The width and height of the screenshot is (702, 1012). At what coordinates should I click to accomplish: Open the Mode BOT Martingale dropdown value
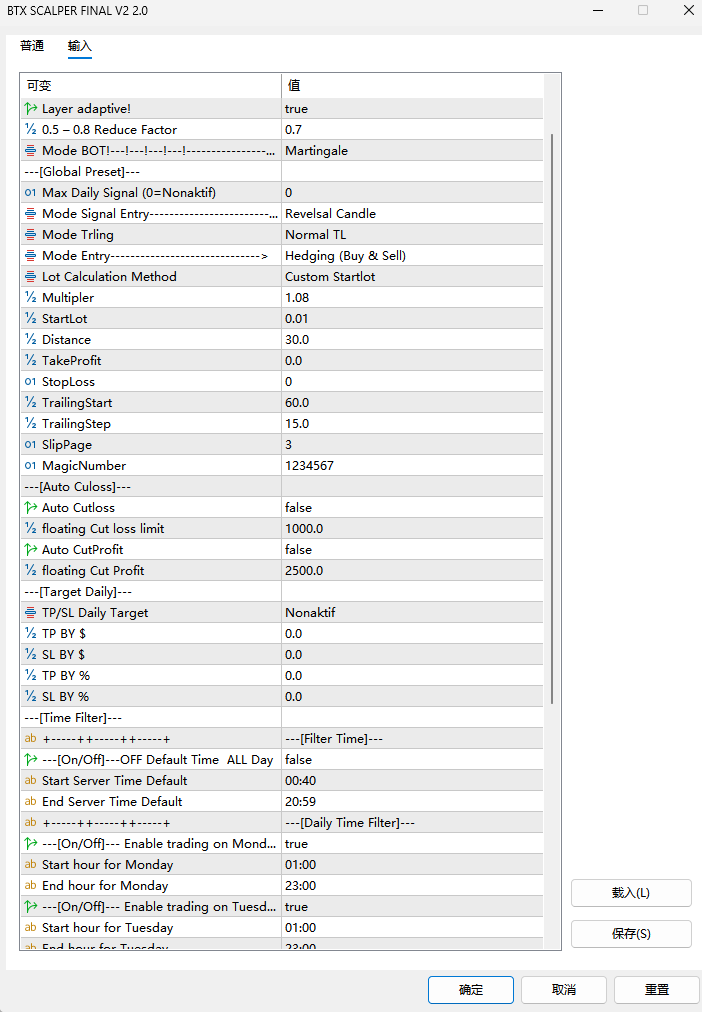(412, 151)
